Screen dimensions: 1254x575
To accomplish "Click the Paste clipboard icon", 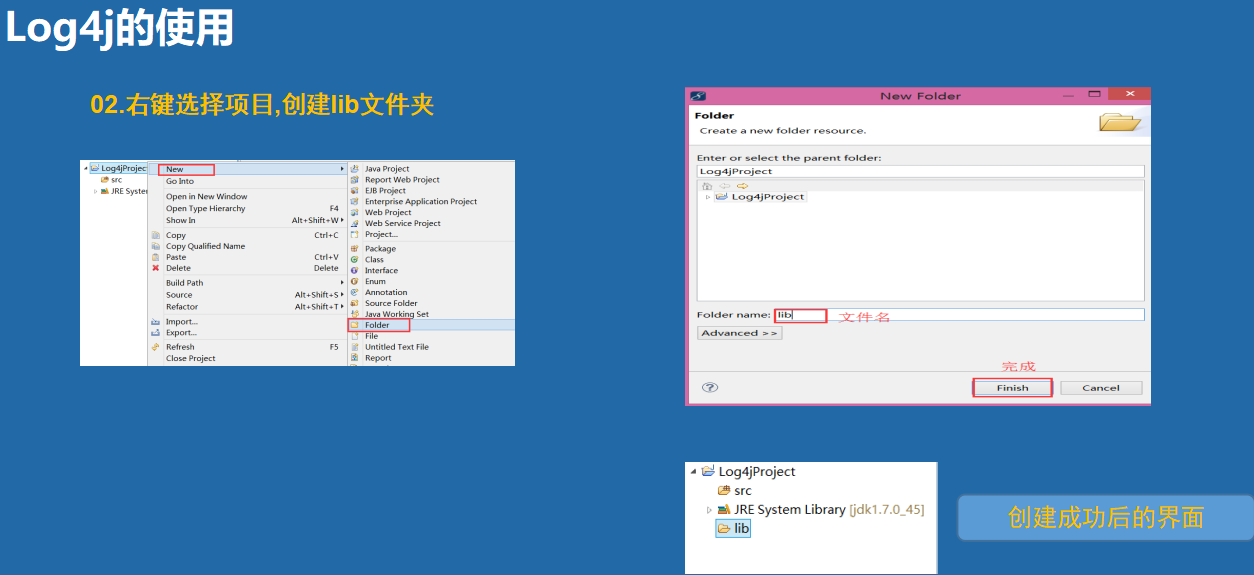I will 155,257.
